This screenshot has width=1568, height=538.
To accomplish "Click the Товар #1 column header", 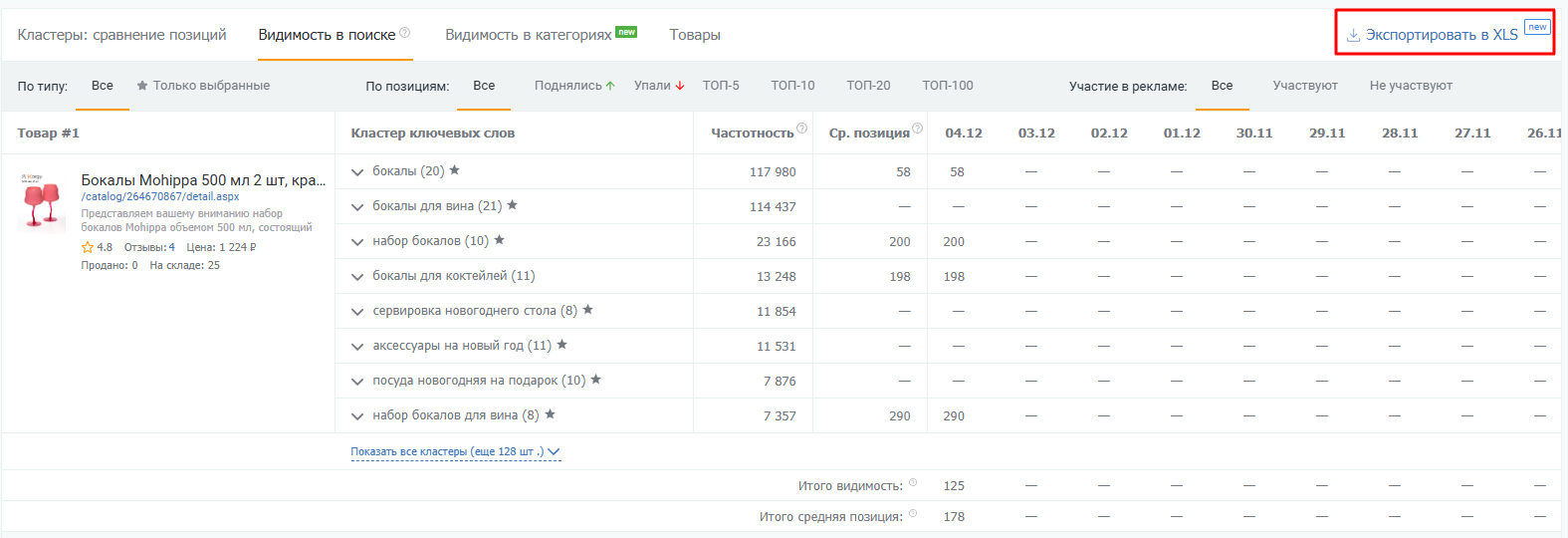I will click(x=48, y=134).
